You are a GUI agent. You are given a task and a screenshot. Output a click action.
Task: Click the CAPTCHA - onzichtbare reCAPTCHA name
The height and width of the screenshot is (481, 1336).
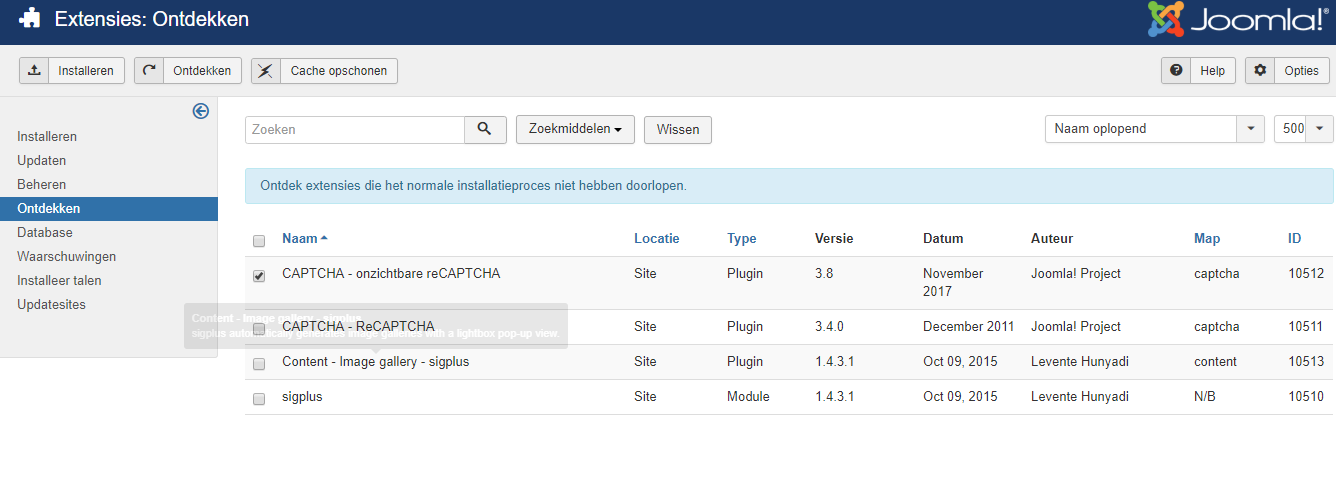(x=391, y=273)
